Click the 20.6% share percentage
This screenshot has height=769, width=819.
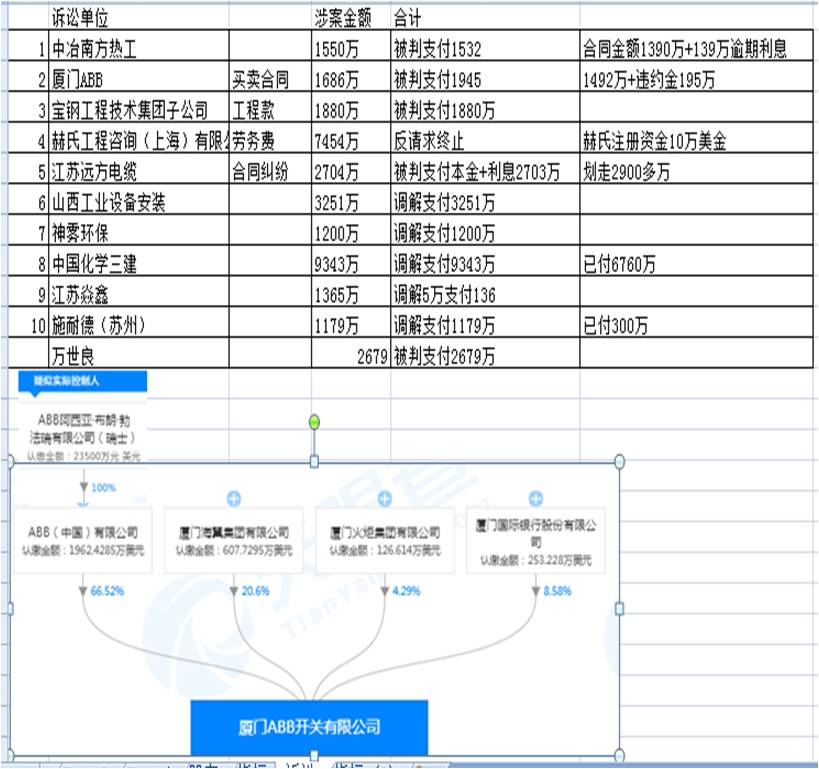[255, 591]
